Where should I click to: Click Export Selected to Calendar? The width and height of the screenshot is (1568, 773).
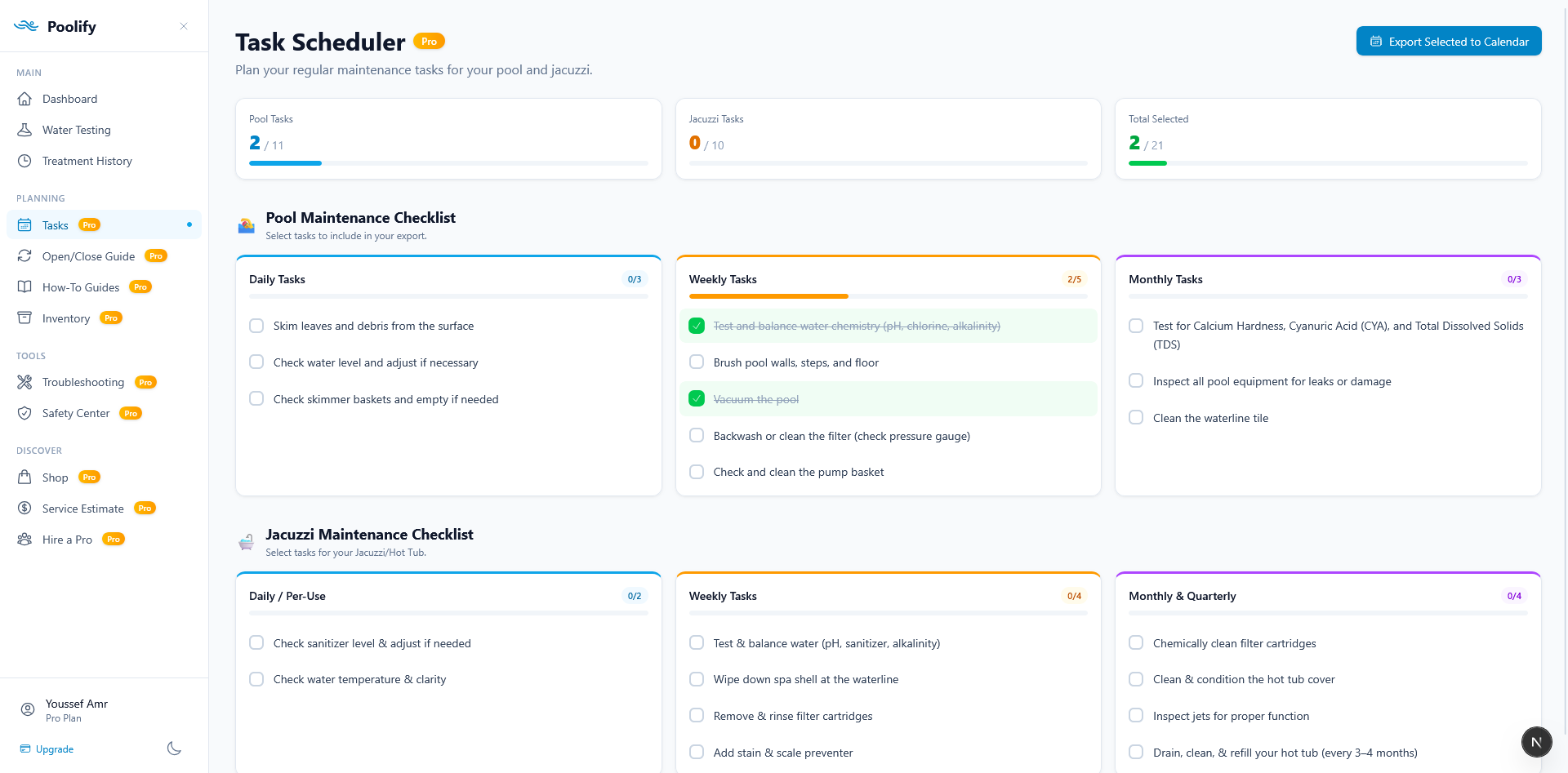point(1449,41)
